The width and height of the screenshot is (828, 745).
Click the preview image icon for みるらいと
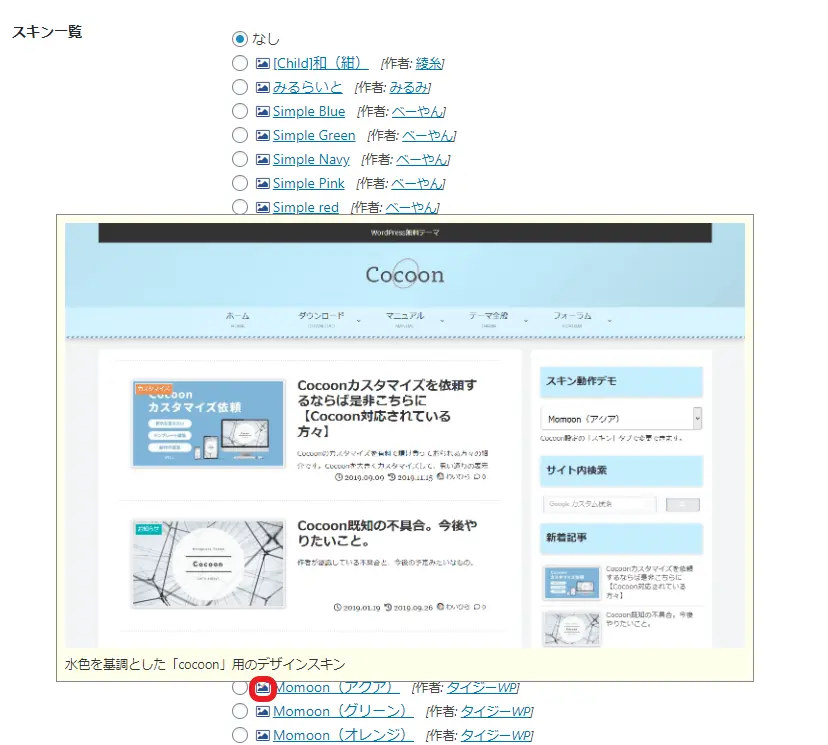point(262,87)
